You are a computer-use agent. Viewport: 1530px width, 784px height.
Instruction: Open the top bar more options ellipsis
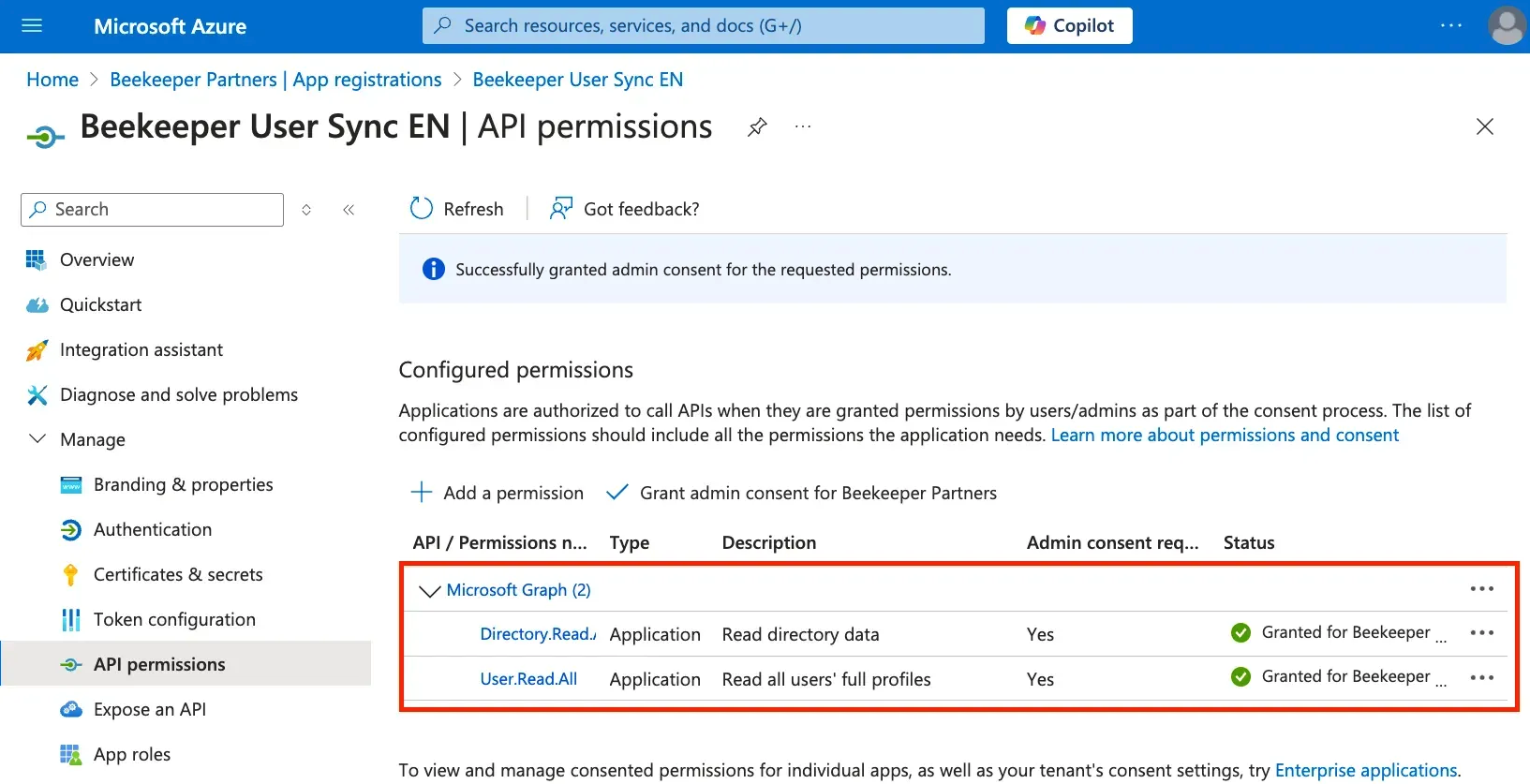click(x=1451, y=25)
